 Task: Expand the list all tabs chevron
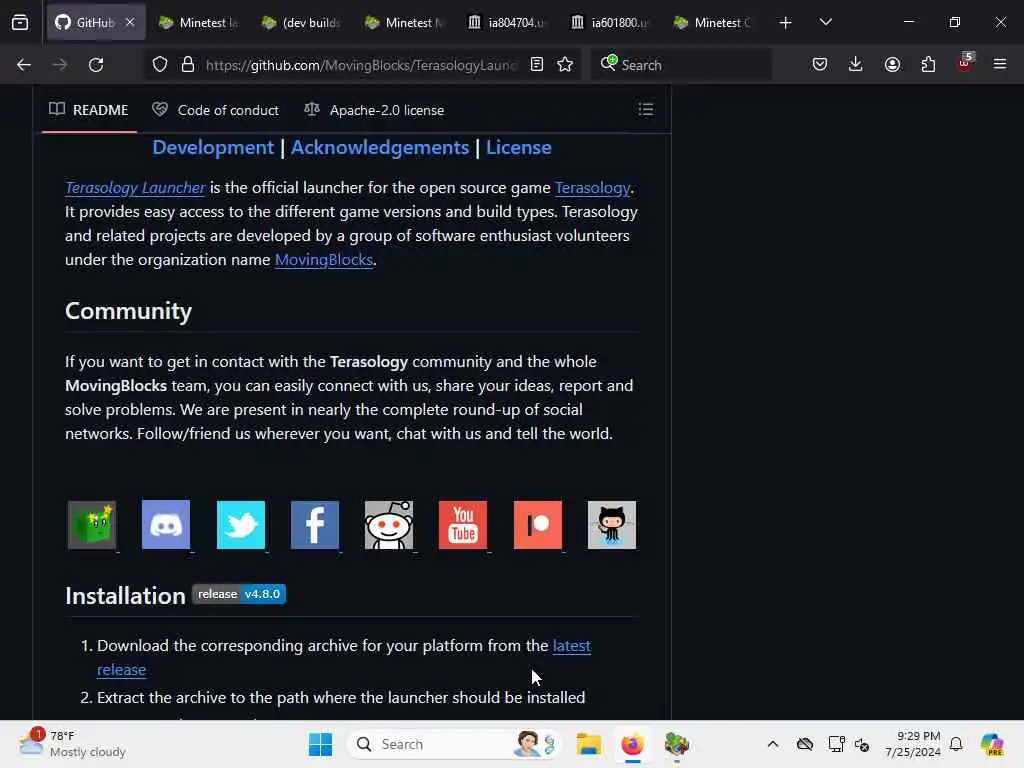point(825,23)
